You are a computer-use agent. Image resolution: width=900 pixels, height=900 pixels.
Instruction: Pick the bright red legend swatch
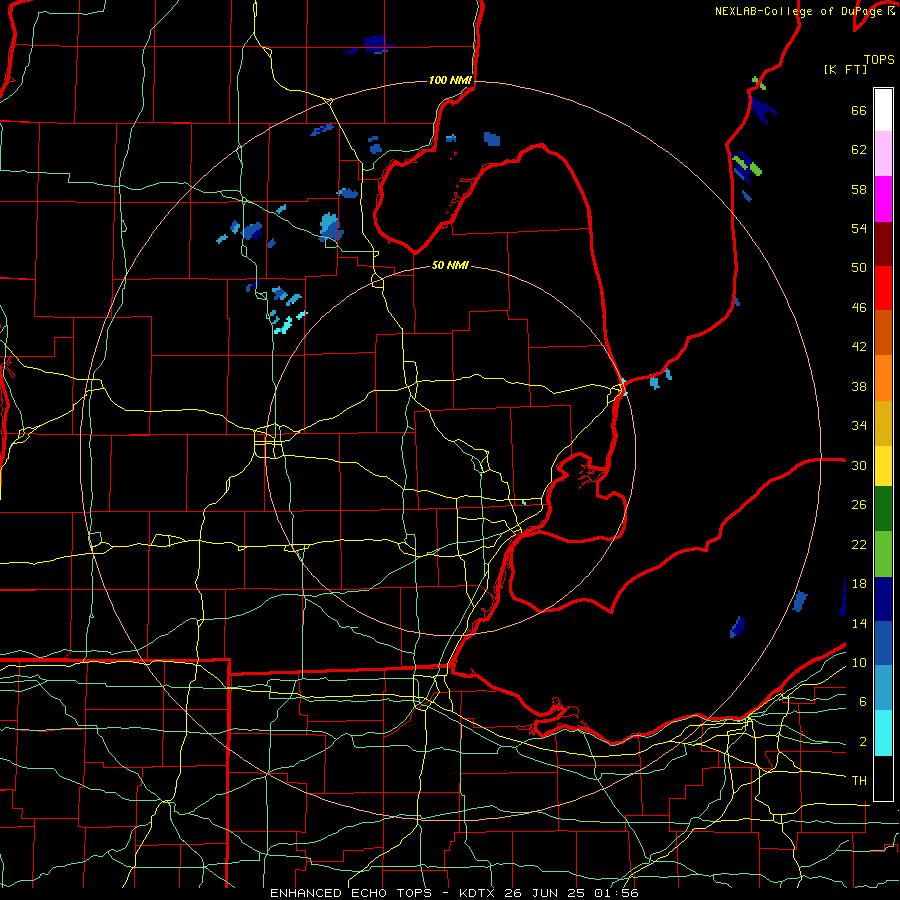coord(883,288)
